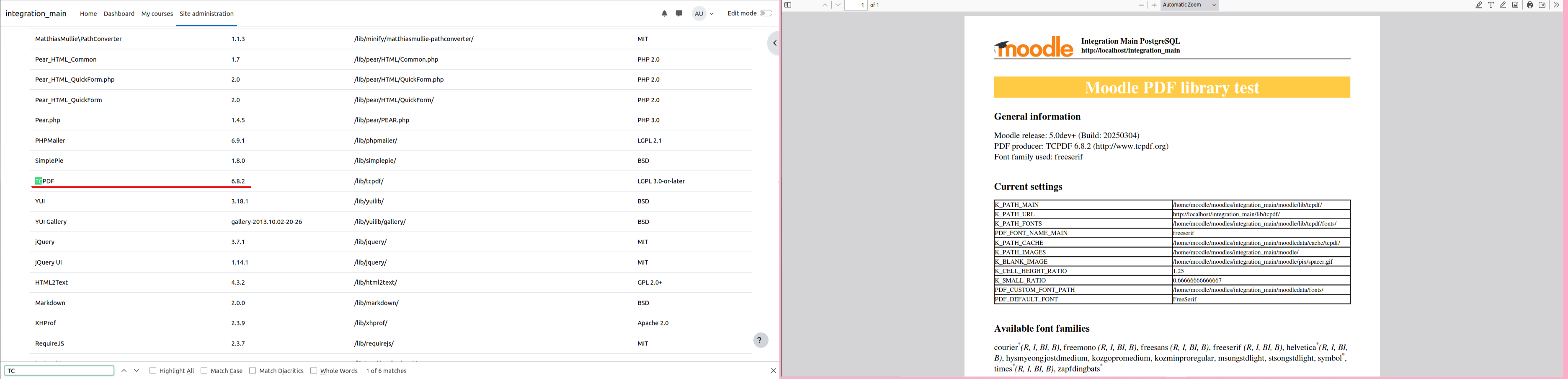This screenshot has height=379, width=1568.
Task: Enable the Match Case checkbox
Action: click(204, 371)
